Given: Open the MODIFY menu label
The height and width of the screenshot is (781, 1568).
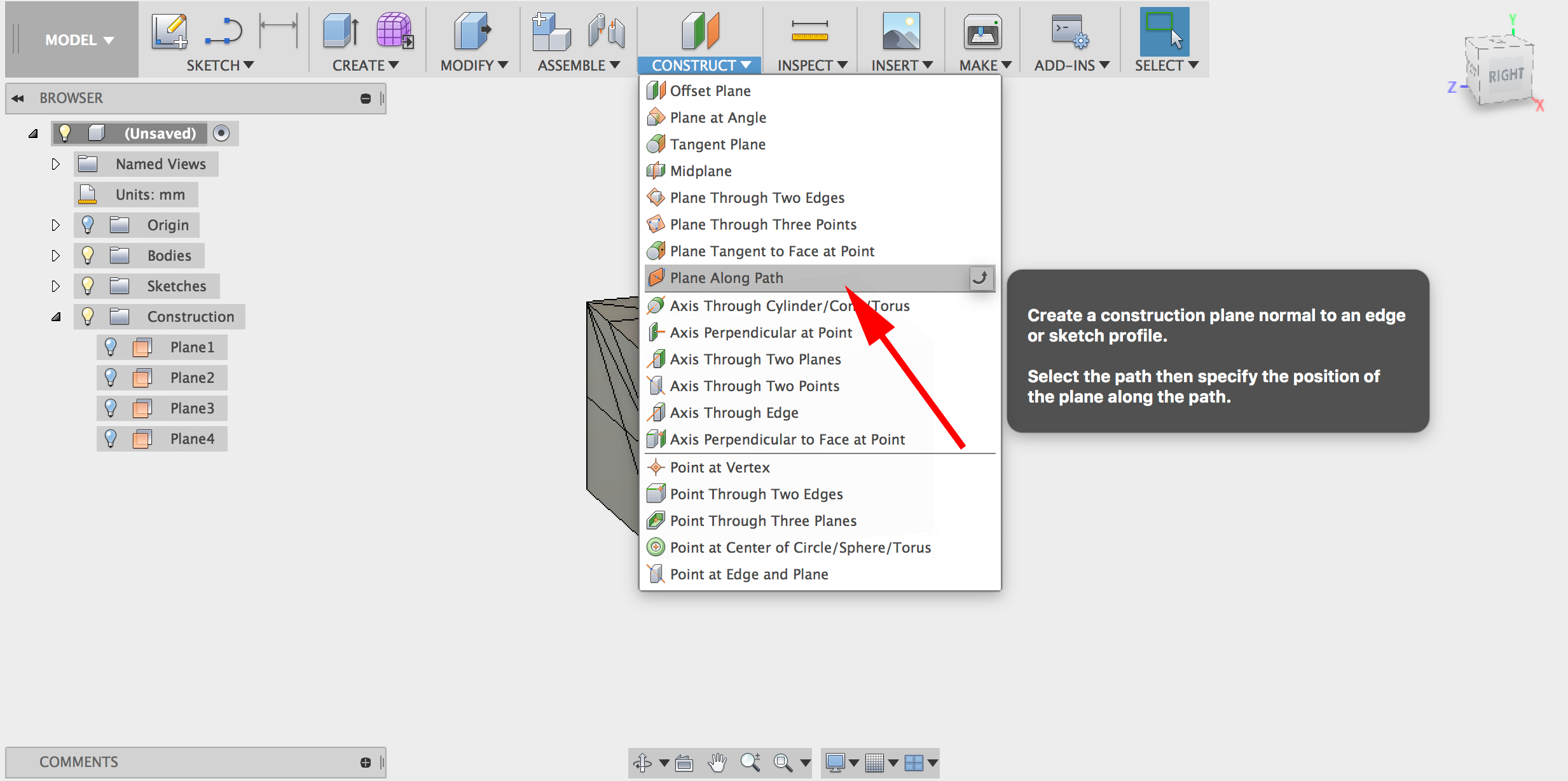Looking at the screenshot, I should [474, 66].
